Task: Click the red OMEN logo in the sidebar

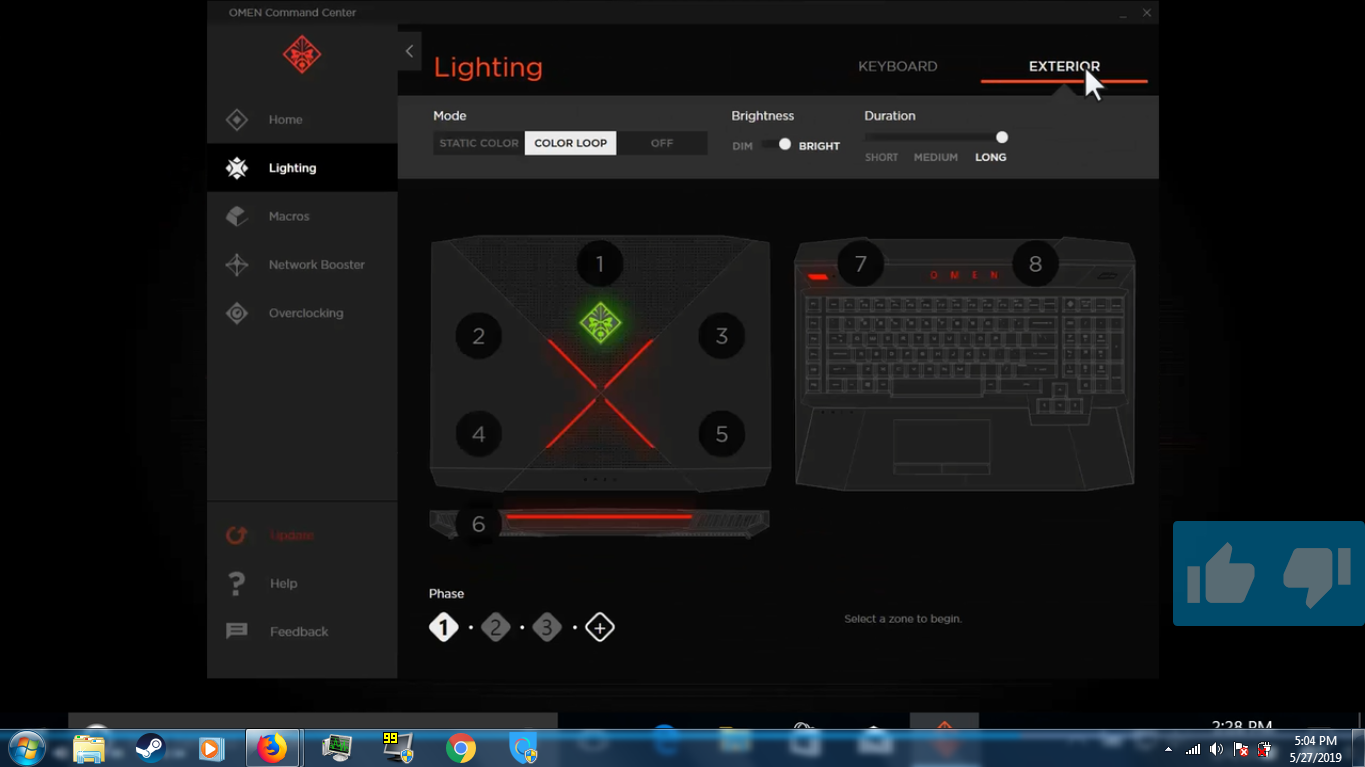Action: 302,55
